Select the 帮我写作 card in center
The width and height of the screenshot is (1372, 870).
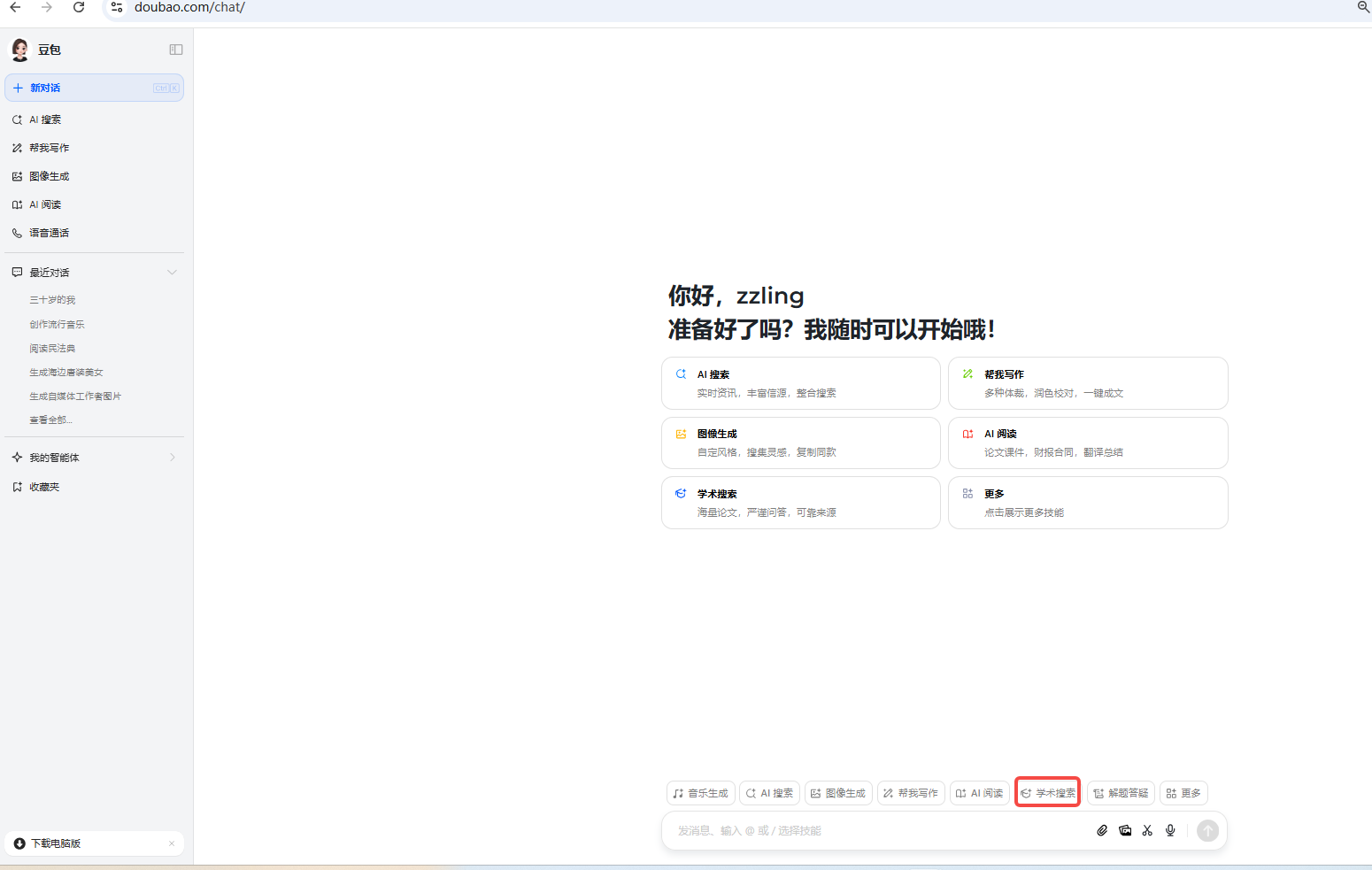point(1088,383)
